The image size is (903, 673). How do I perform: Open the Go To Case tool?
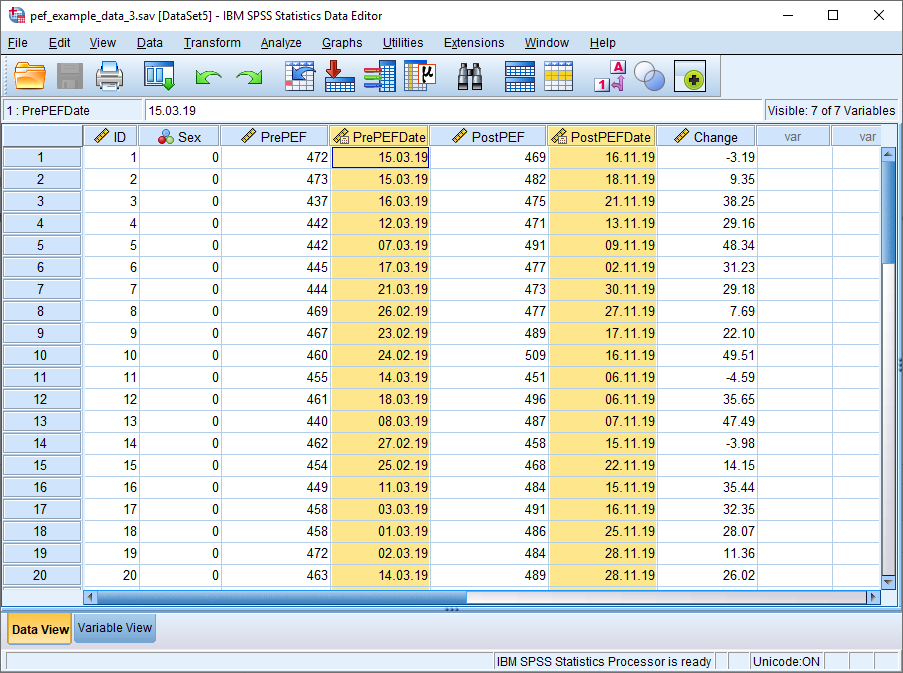(x=299, y=76)
